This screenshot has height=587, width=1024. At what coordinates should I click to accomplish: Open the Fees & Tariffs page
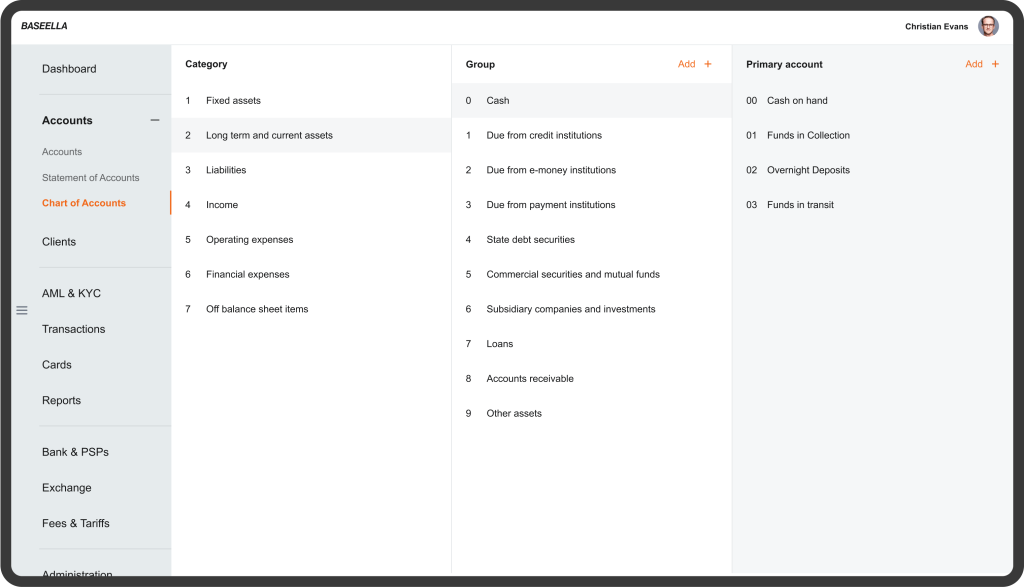coord(75,523)
